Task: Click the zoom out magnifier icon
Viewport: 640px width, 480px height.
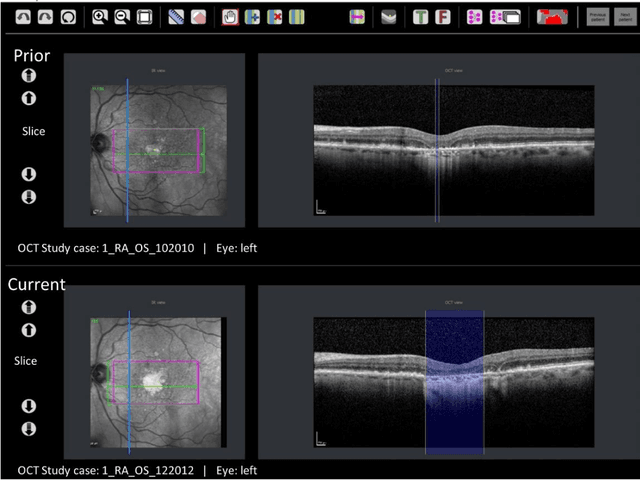Action: (x=122, y=17)
